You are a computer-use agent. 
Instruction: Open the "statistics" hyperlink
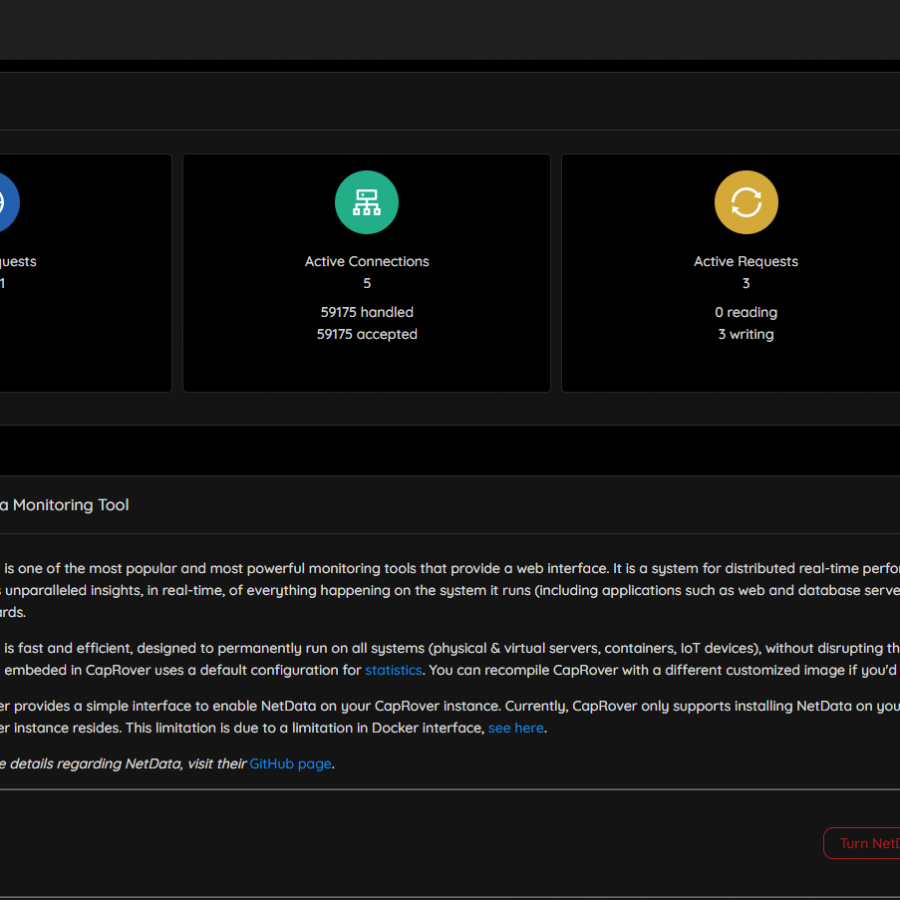pos(393,670)
